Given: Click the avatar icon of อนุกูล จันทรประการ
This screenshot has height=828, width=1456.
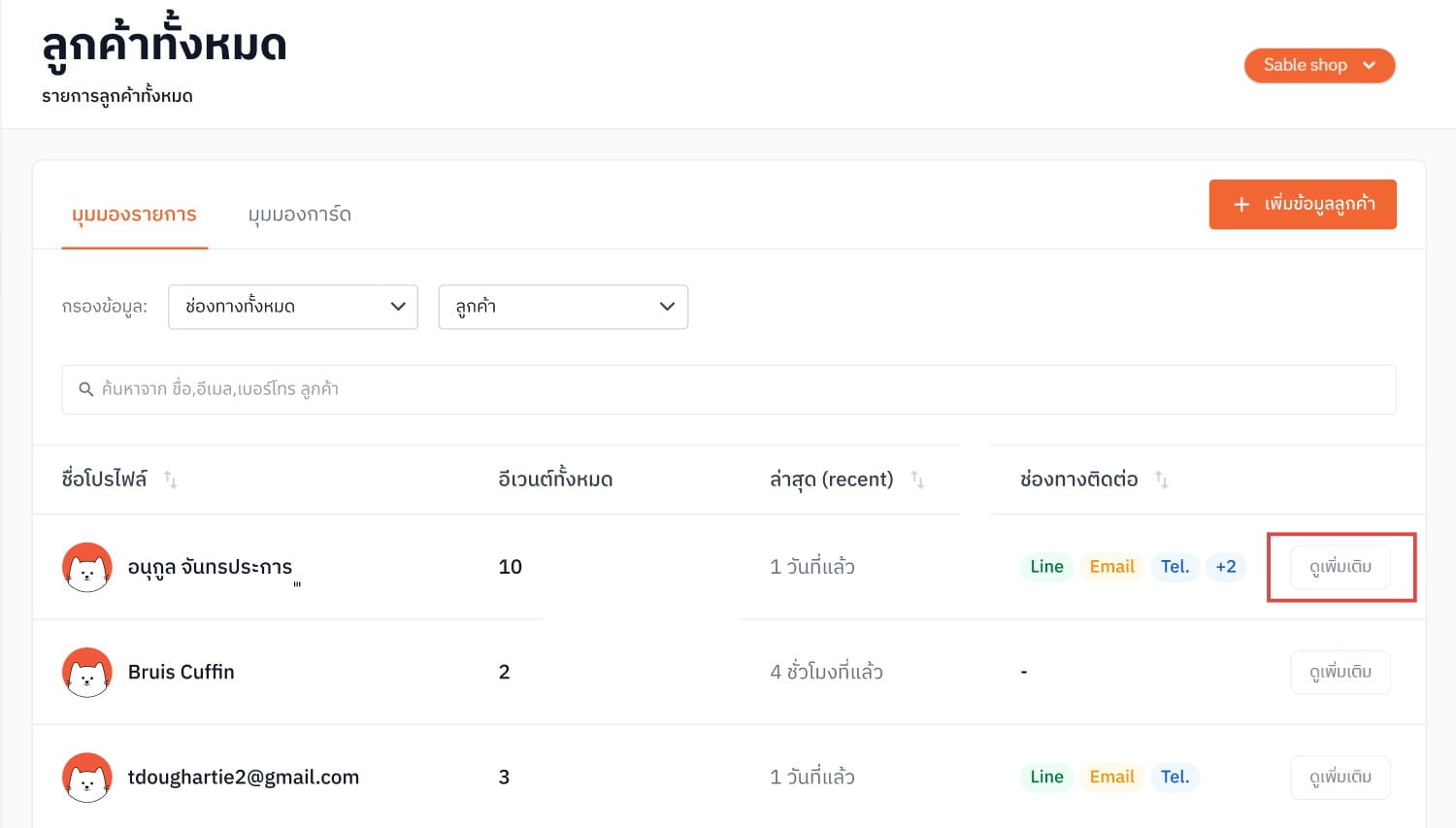Looking at the screenshot, I should pyautogui.click(x=87, y=567).
